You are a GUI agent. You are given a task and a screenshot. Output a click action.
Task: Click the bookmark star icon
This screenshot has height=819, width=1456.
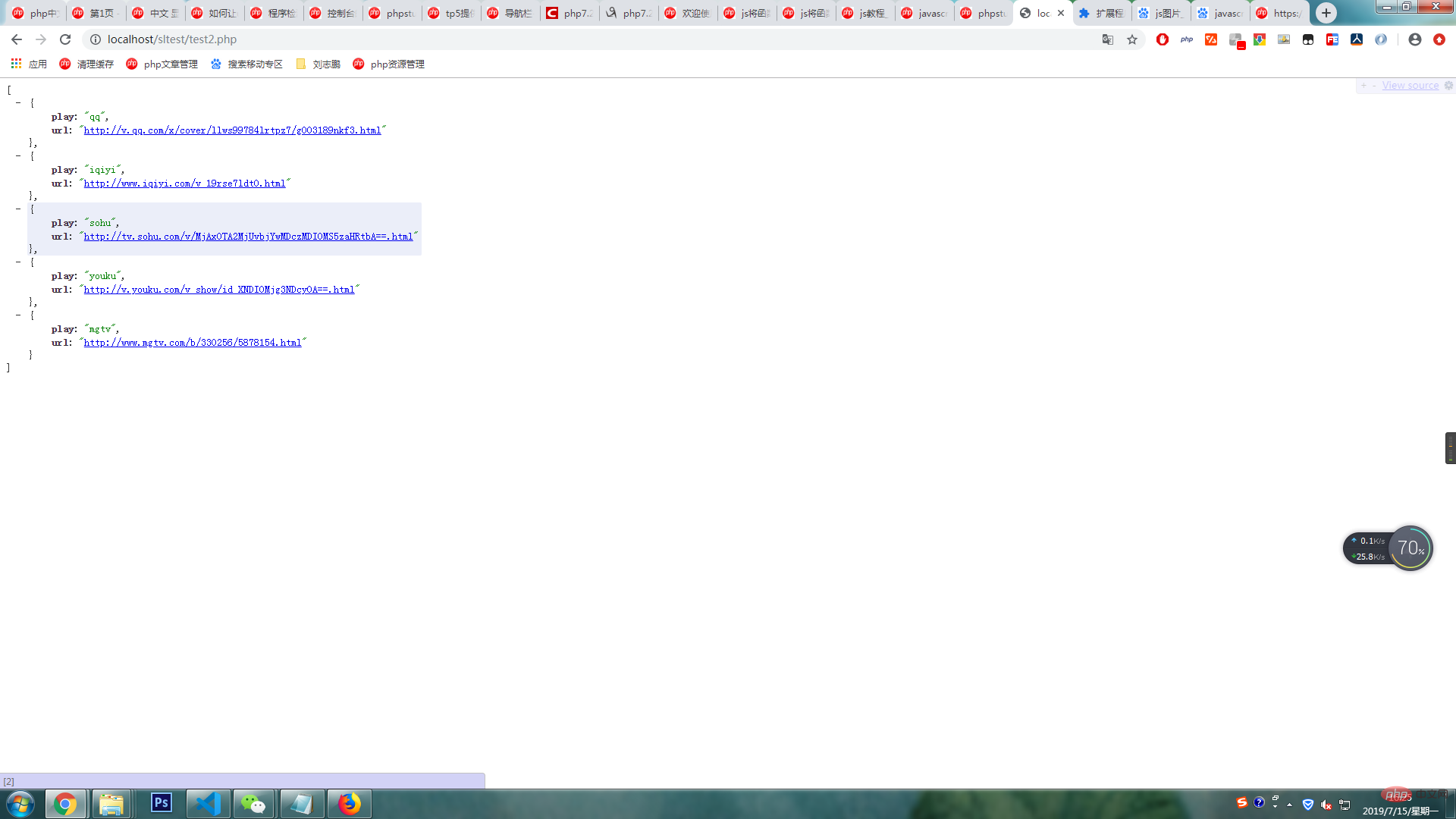pyautogui.click(x=1131, y=39)
